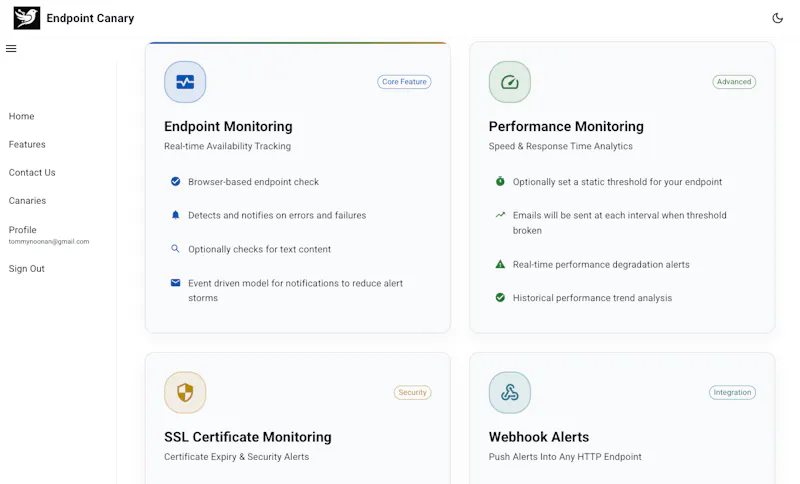Screen dimensions: 800x484
Task: Click bell icon beside Detects and notifies
Action: (176, 215)
